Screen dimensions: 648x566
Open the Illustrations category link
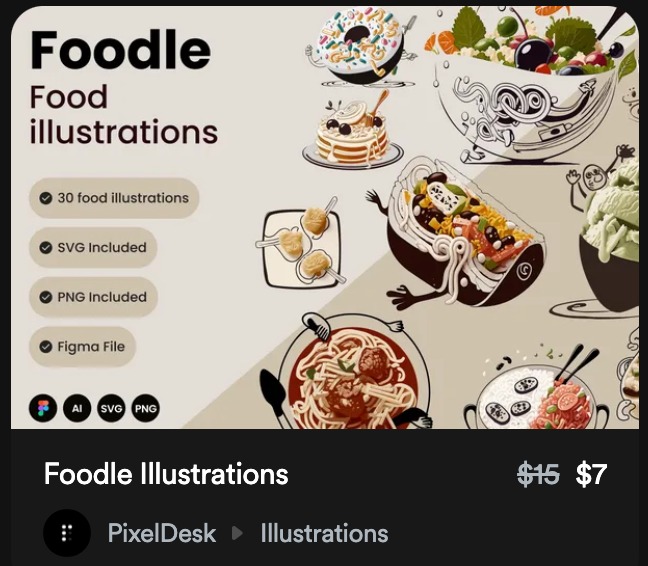[324, 533]
